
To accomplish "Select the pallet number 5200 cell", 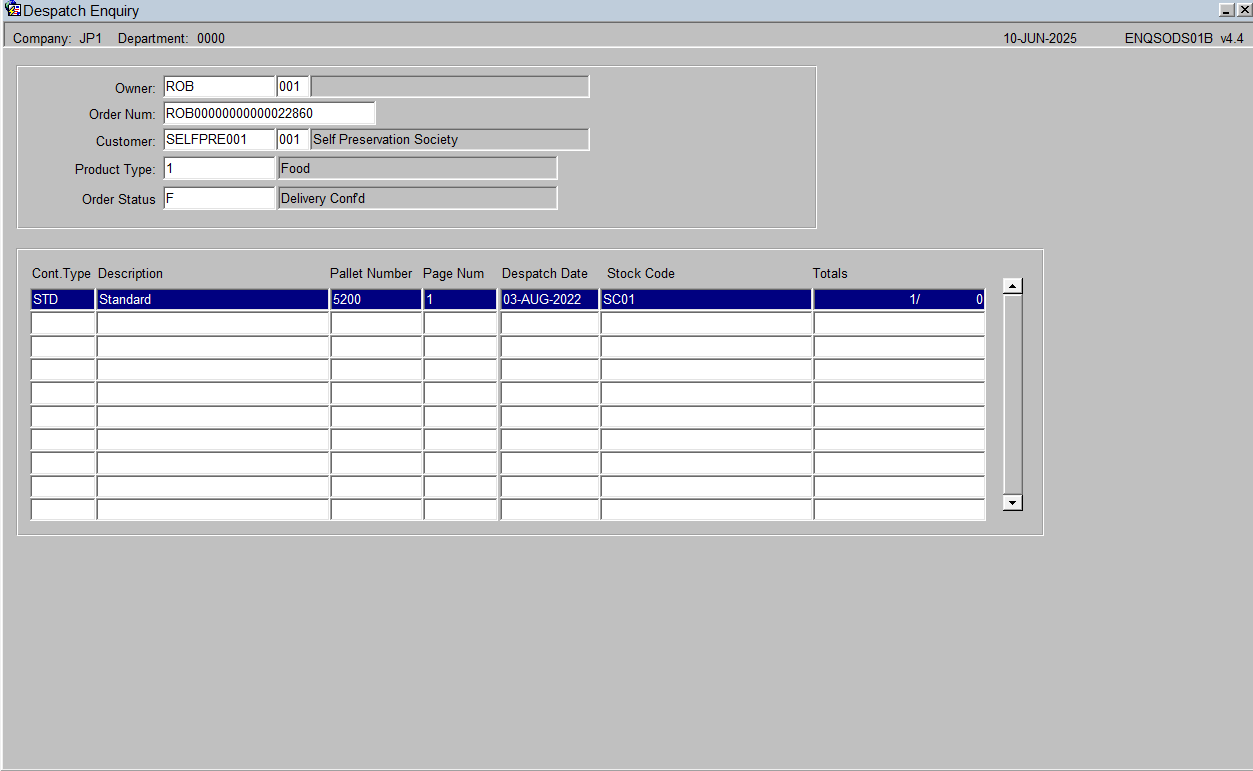I will tap(376, 299).
